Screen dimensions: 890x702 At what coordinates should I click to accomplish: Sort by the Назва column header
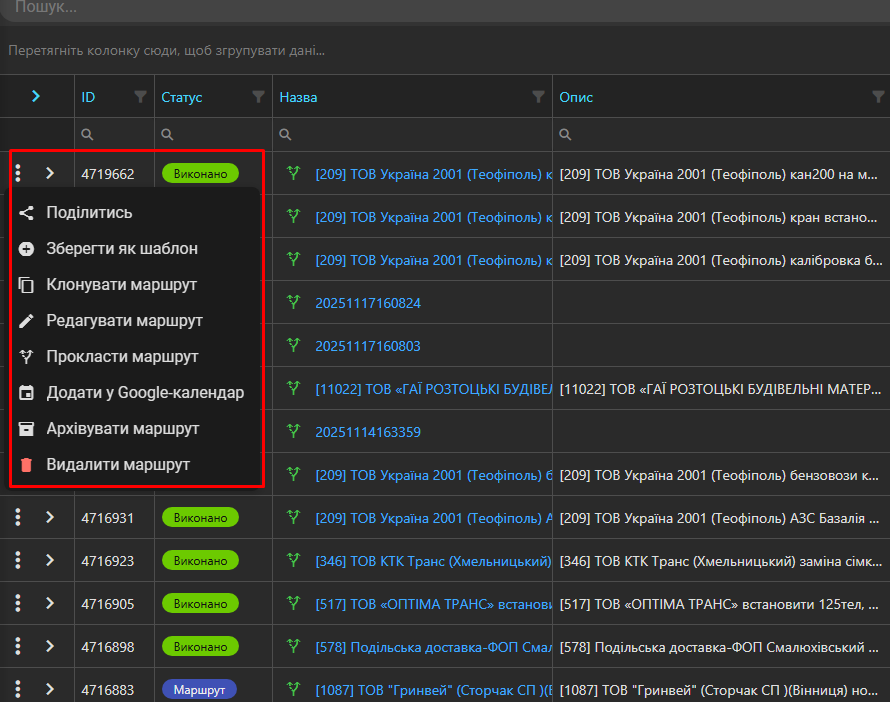tap(298, 97)
